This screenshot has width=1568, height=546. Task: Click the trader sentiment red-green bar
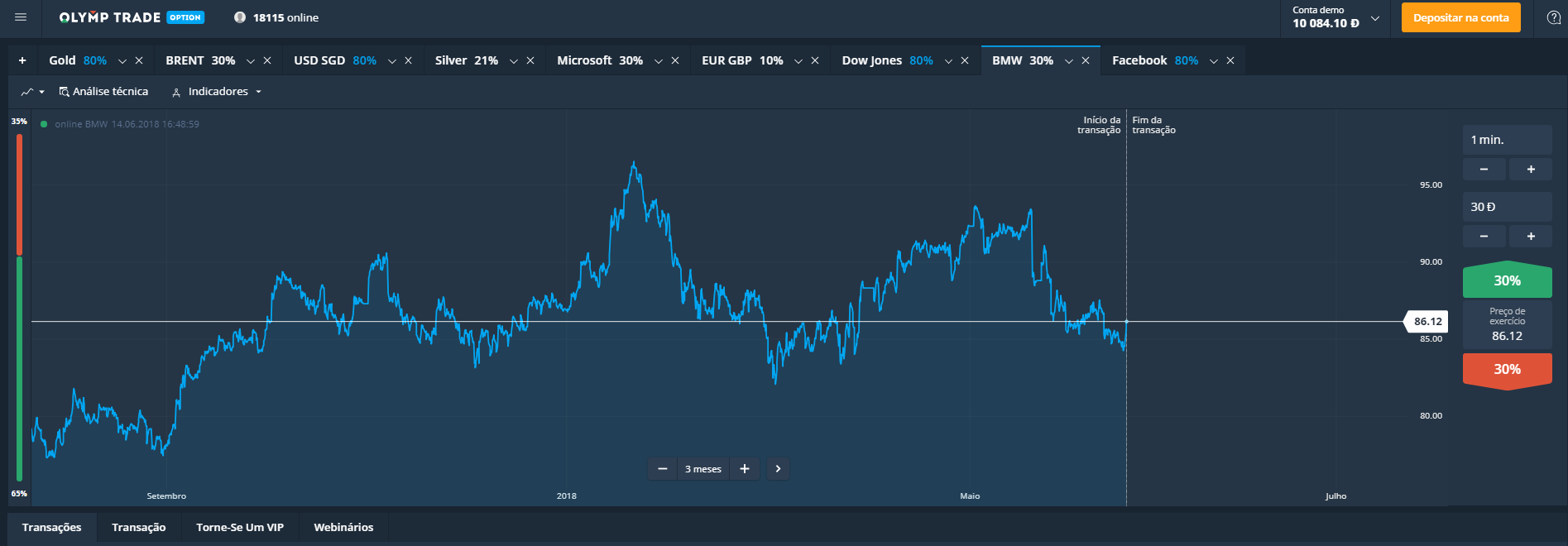tap(19, 306)
